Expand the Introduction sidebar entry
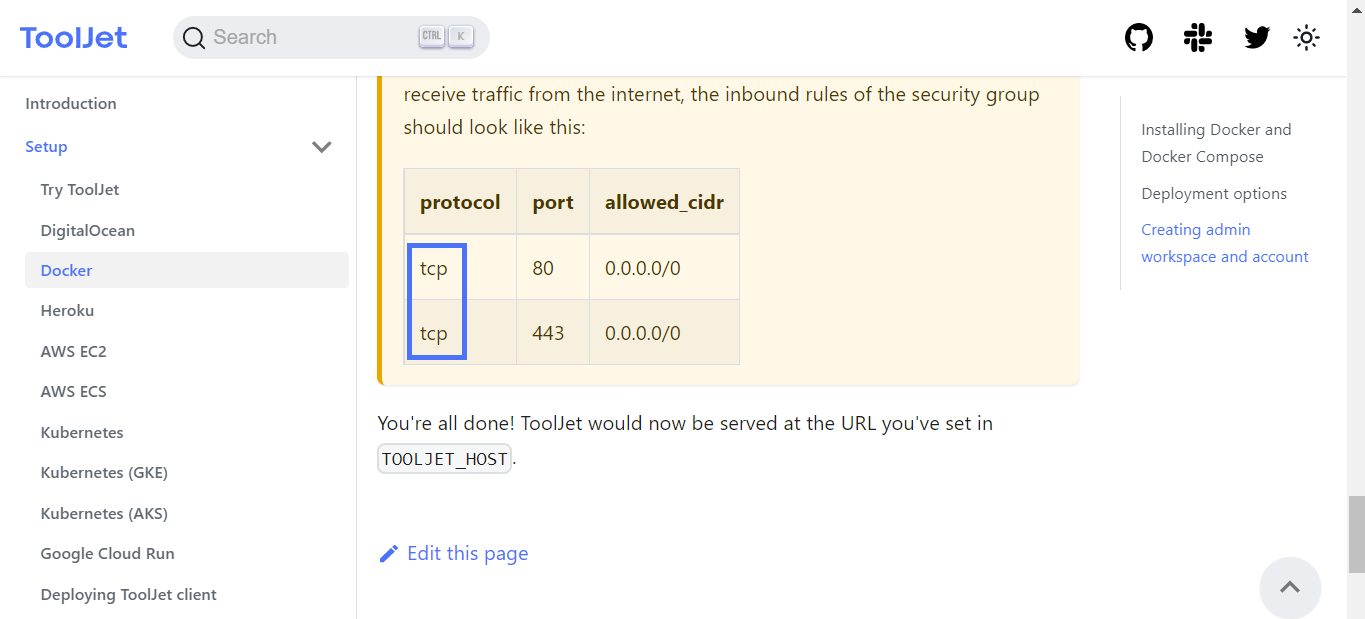Viewport: 1365px width, 619px height. (x=71, y=103)
